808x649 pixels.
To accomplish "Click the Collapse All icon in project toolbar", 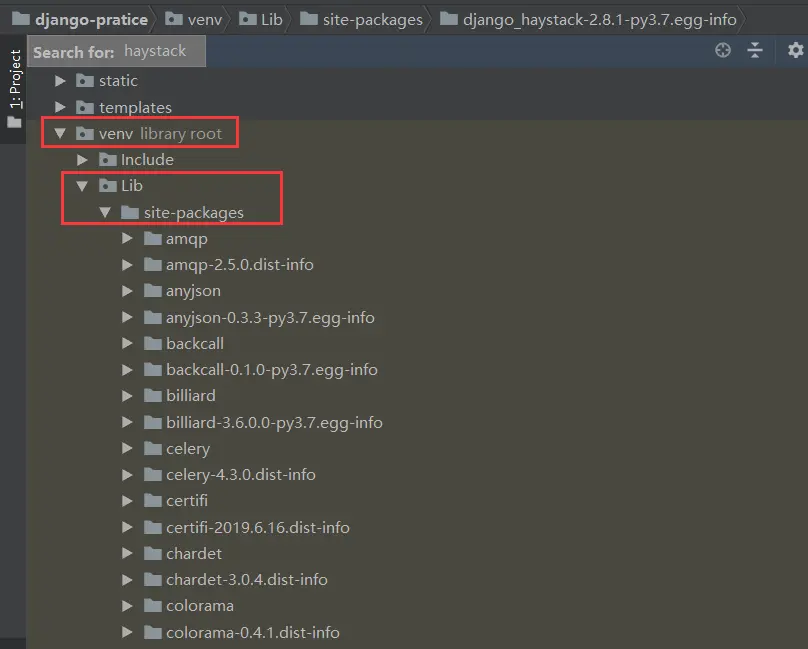I will 755,51.
